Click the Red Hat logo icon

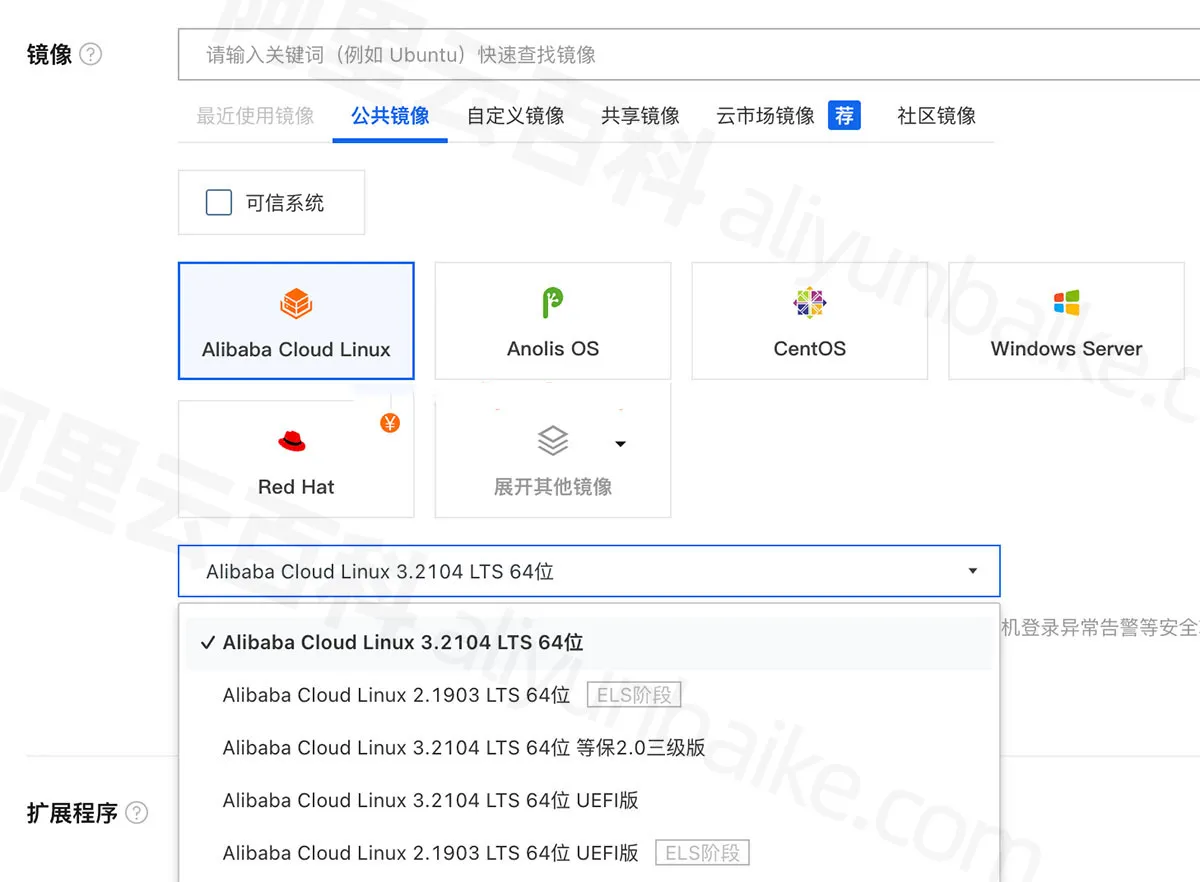tap(292, 441)
